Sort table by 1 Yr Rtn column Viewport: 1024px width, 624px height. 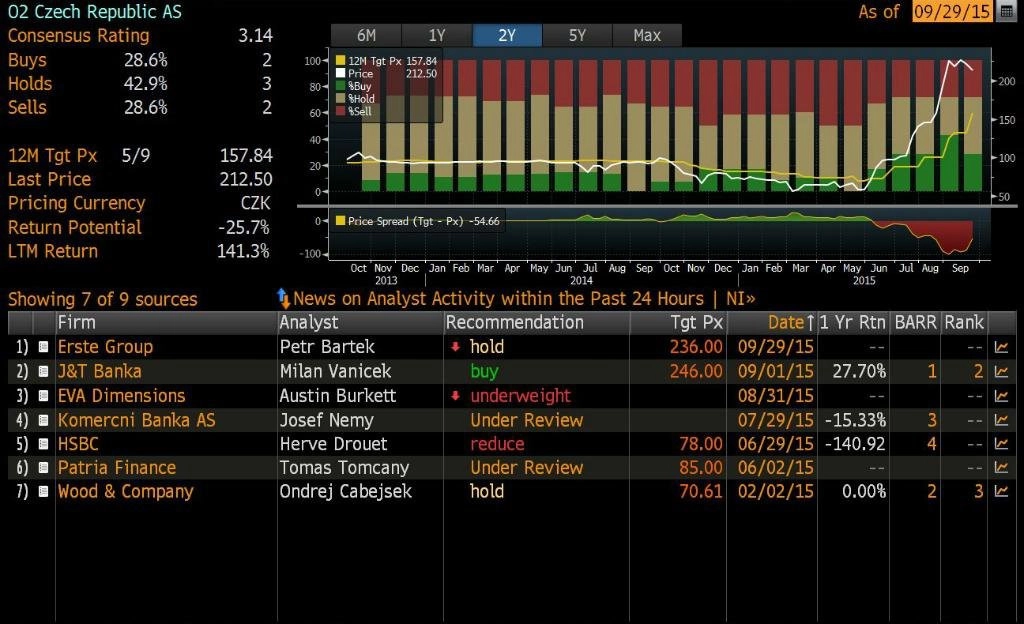click(x=853, y=322)
